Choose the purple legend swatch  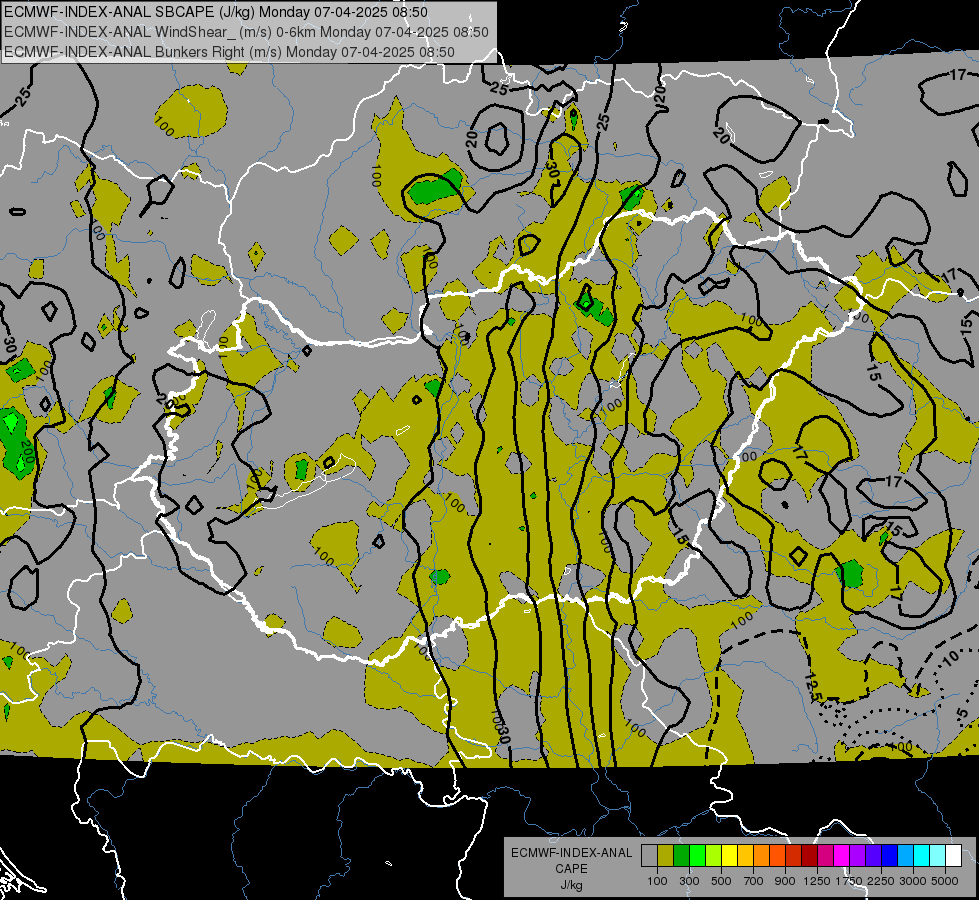pyautogui.click(x=857, y=856)
